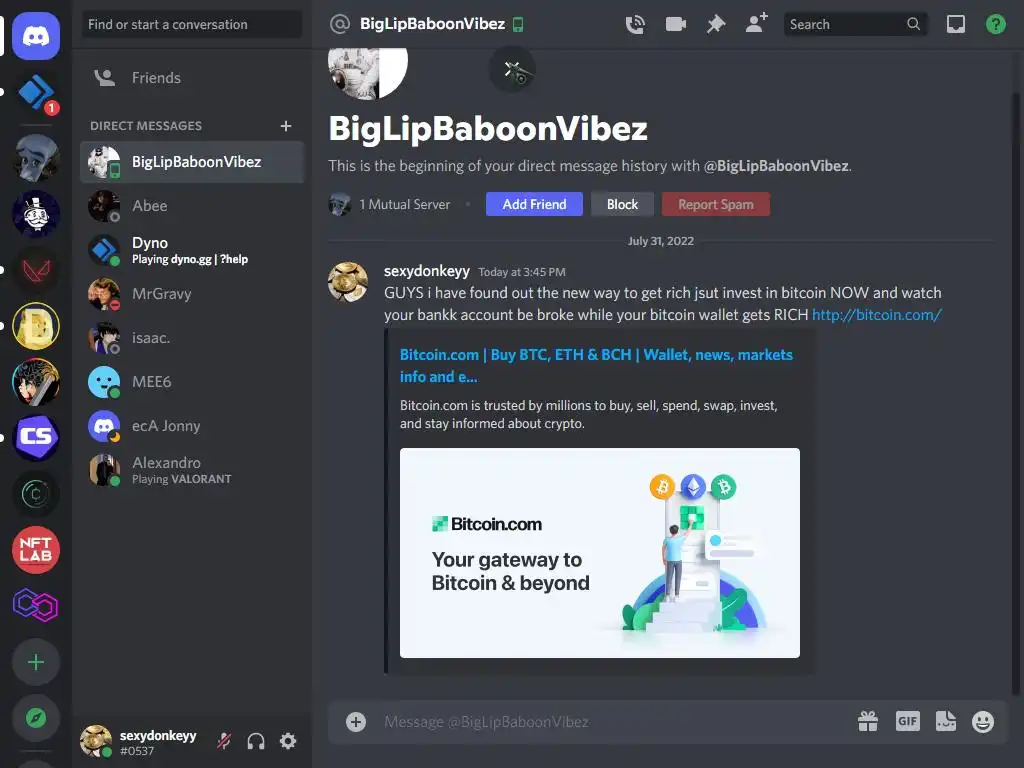Click the attach file plus button

pos(356,722)
